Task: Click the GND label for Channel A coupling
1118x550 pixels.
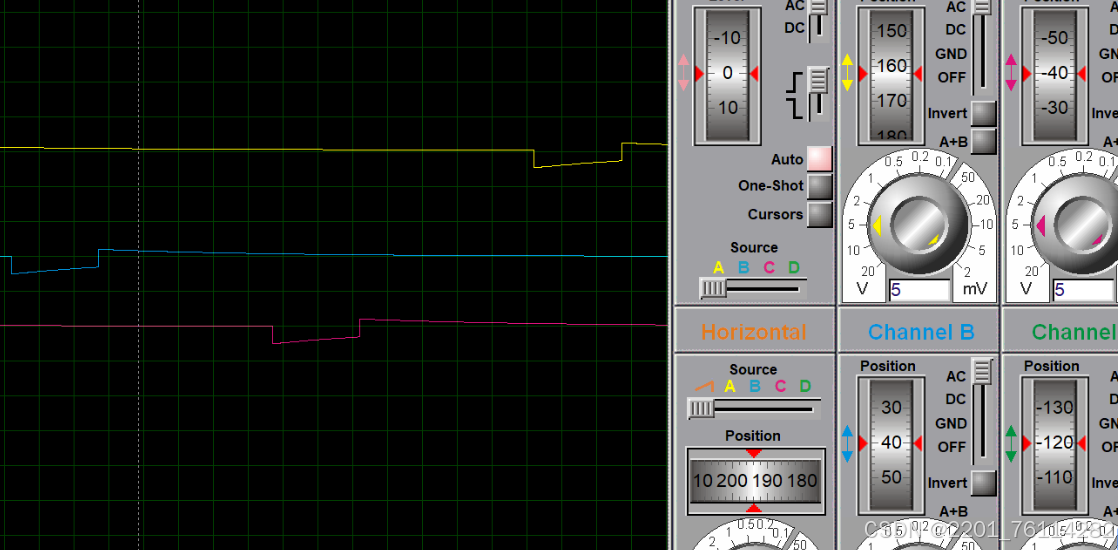Action: pos(951,54)
